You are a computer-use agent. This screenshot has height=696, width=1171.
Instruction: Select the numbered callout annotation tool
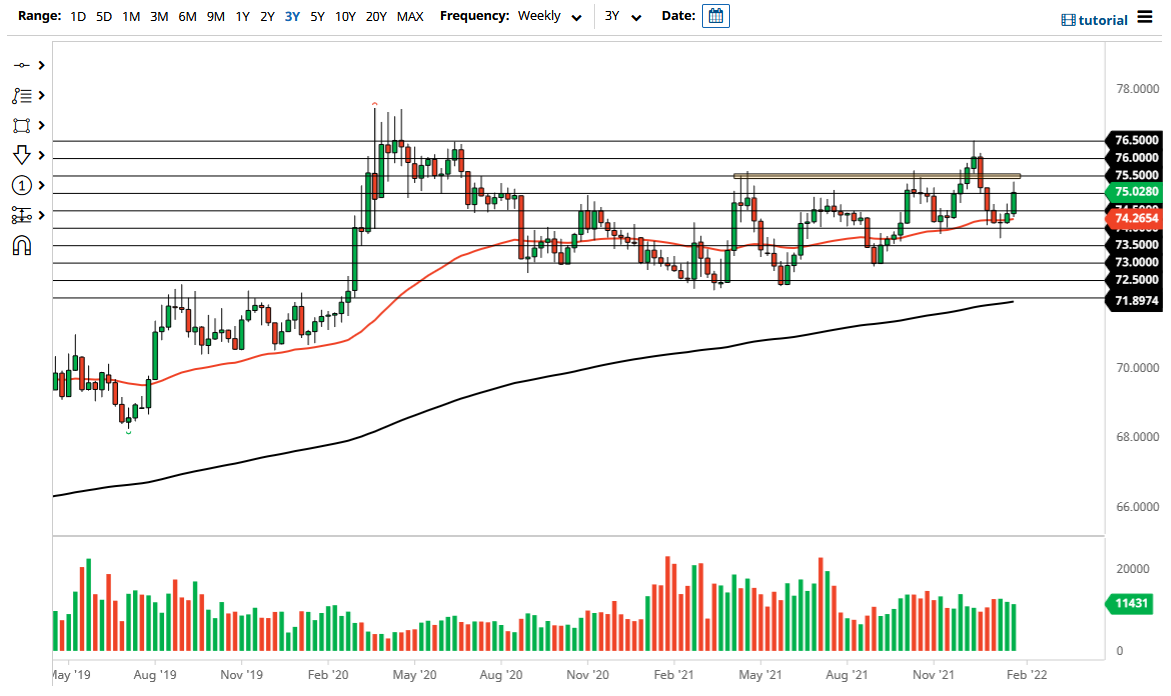[x=22, y=185]
